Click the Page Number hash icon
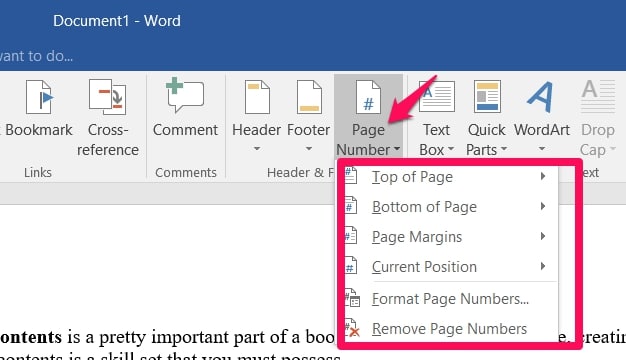The height and width of the screenshot is (360, 626). coord(368,97)
